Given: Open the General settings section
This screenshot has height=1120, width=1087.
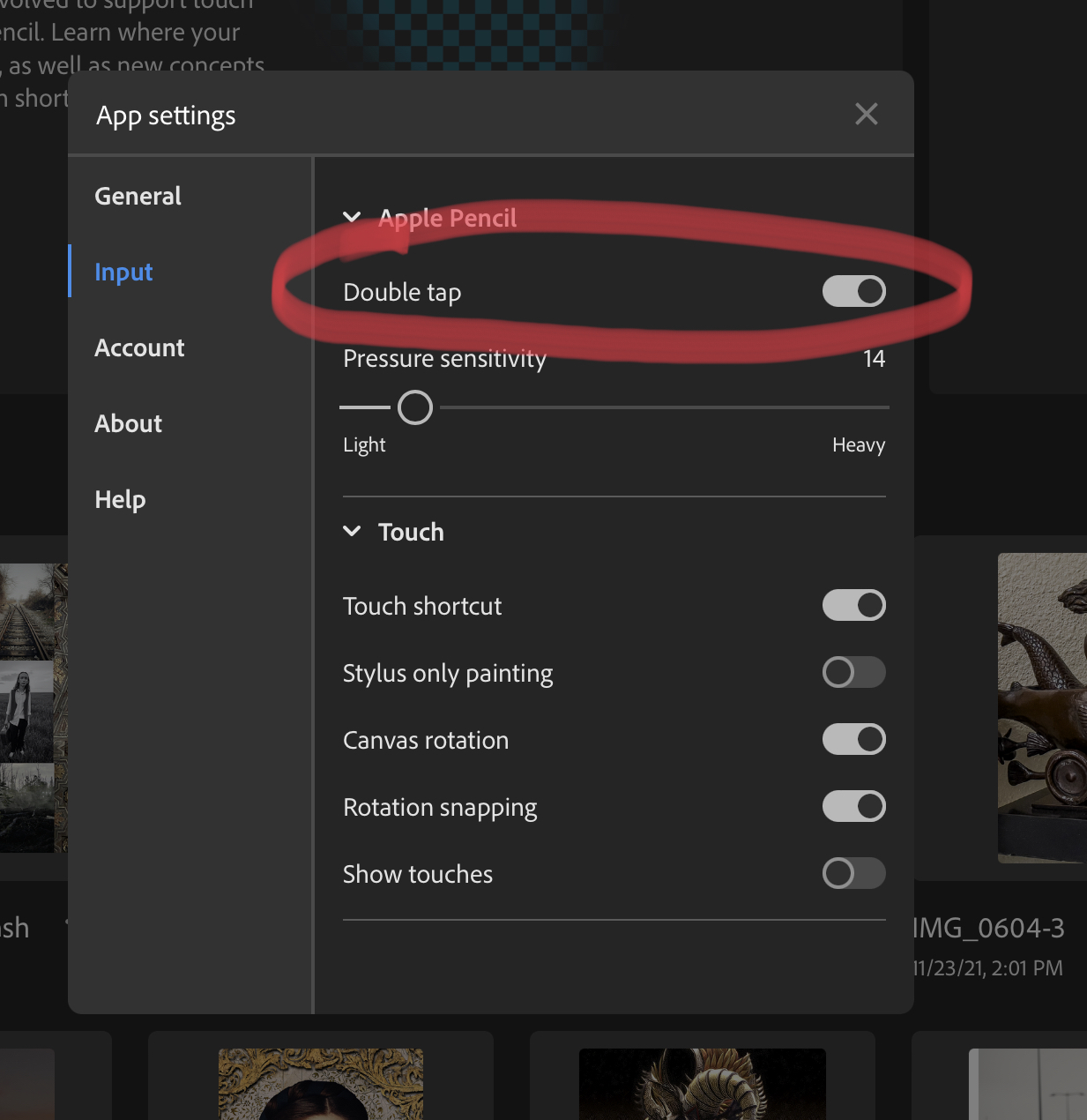Looking at the screenshot, I should tap(138, 196).
